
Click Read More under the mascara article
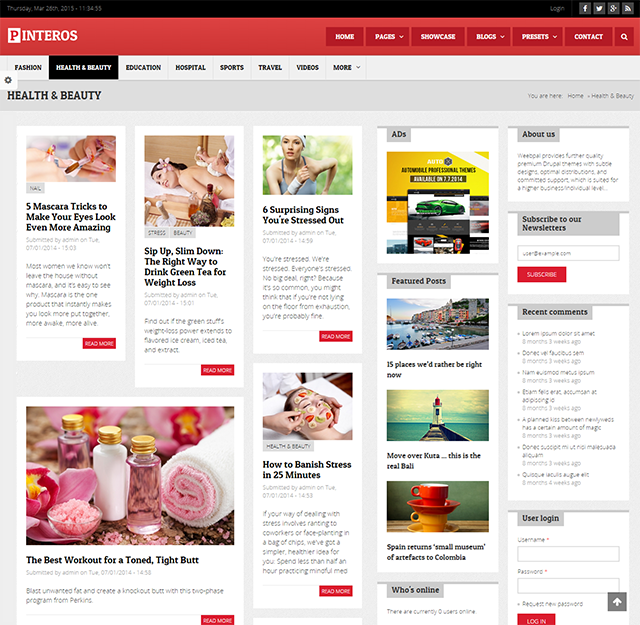[99, 343]
